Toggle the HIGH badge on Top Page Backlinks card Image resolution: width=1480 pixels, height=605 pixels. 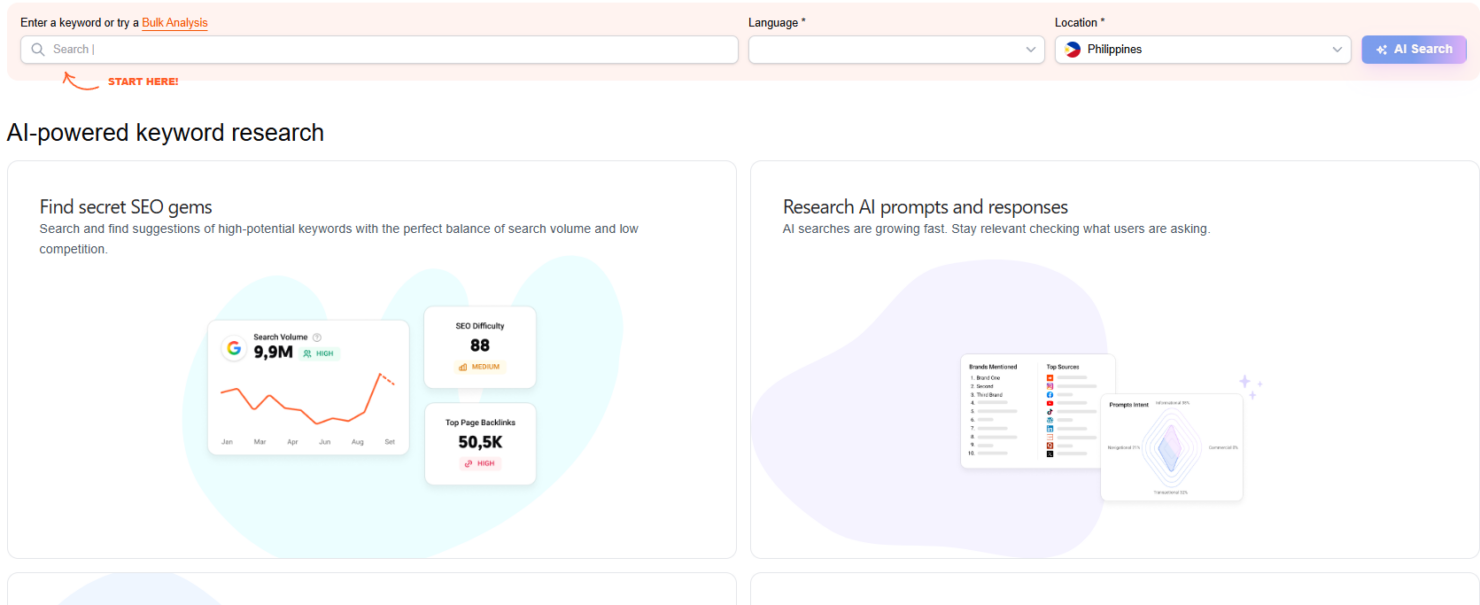(480, 464)
